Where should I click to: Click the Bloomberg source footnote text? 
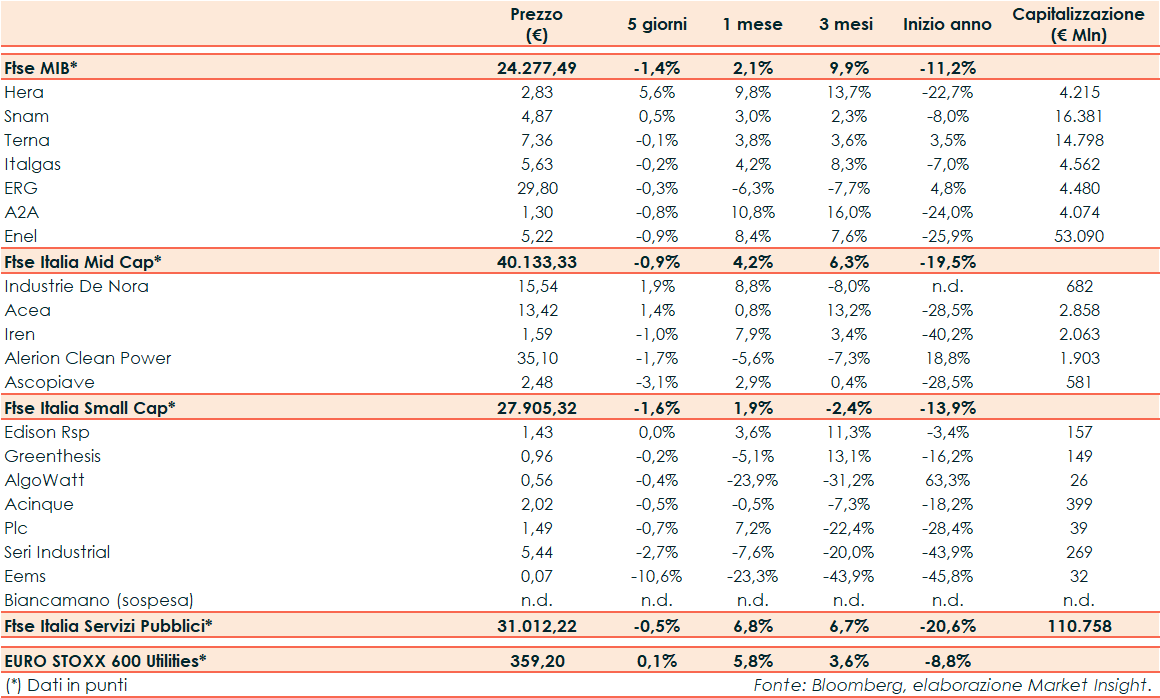[x=950, y=685]
